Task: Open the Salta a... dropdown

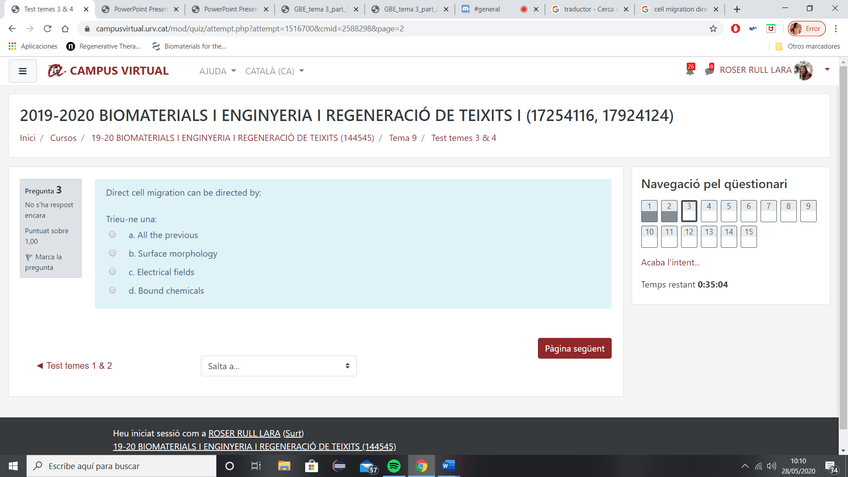Action: click(279, 366)
